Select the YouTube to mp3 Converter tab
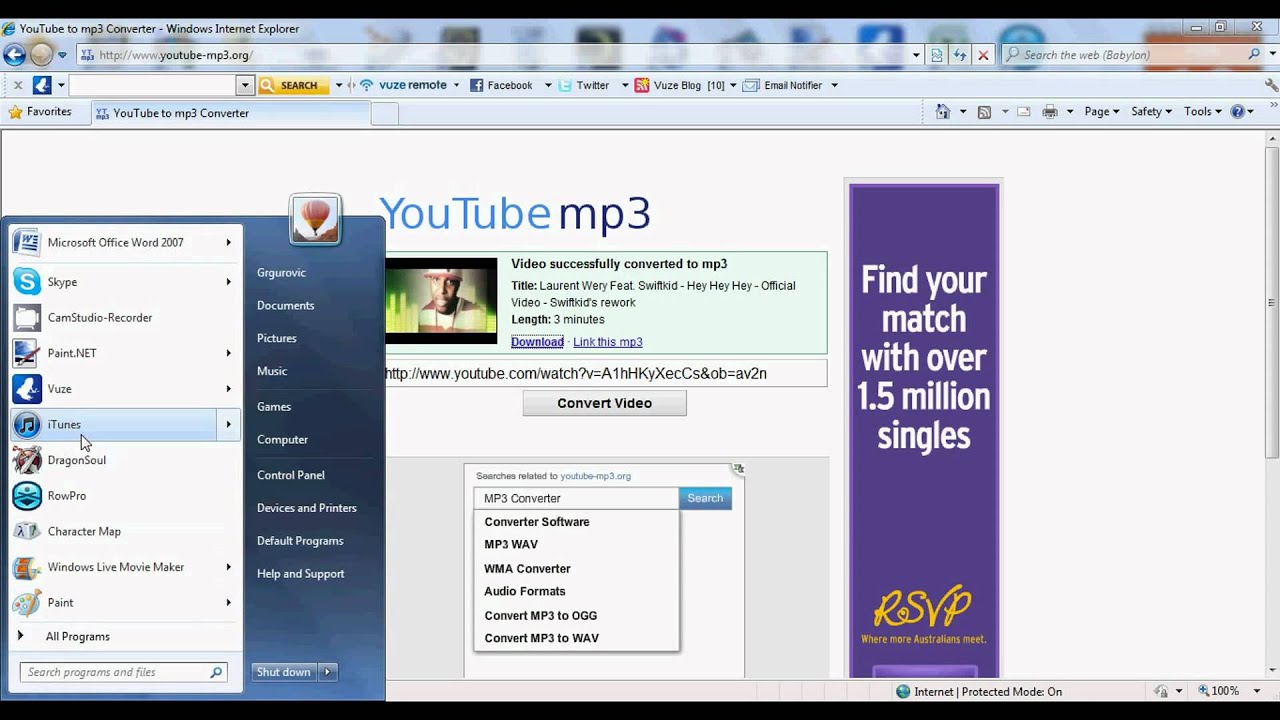 tap(230, 113)
